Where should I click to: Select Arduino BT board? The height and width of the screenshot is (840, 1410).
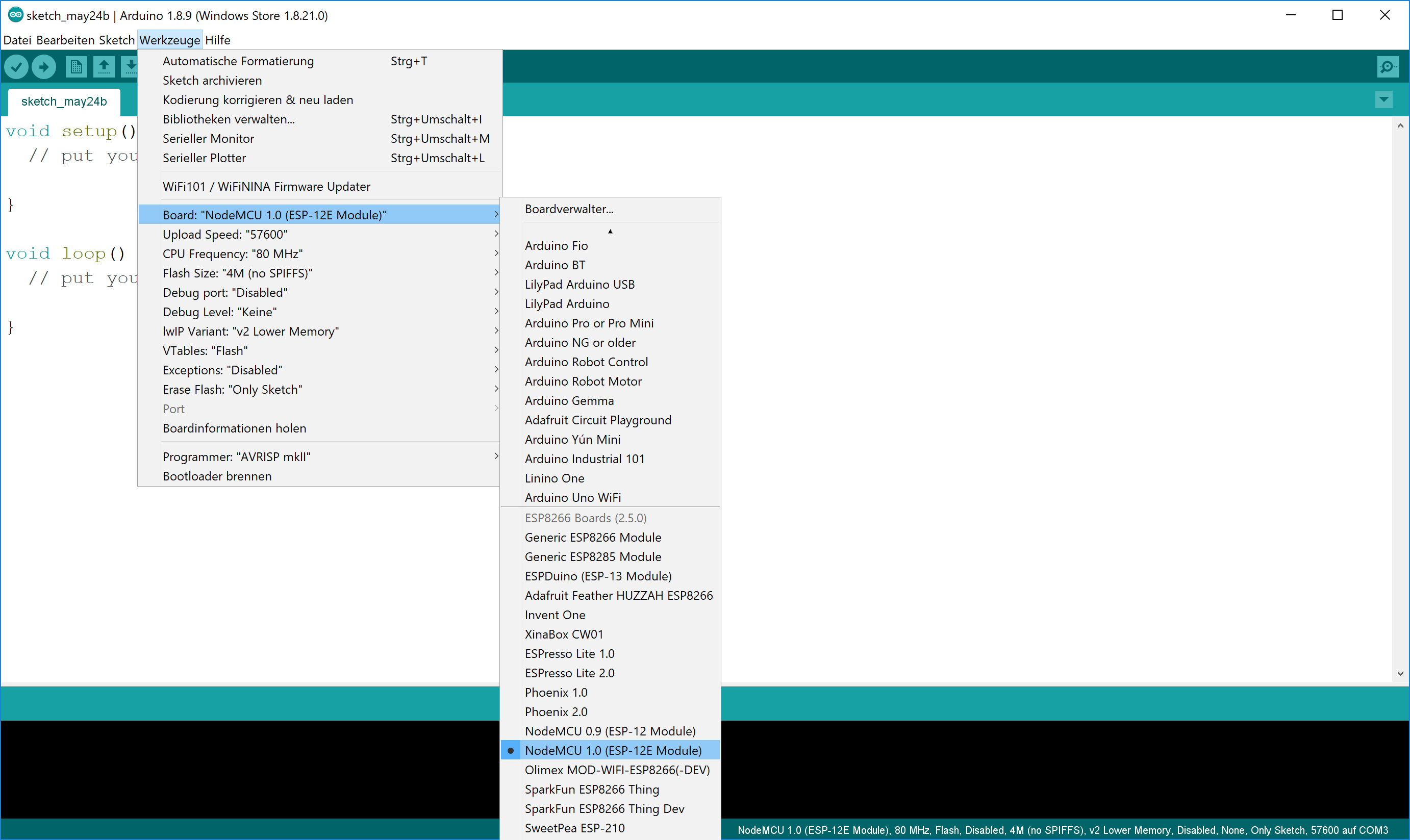pyautogui.click(x=610, y=265)
